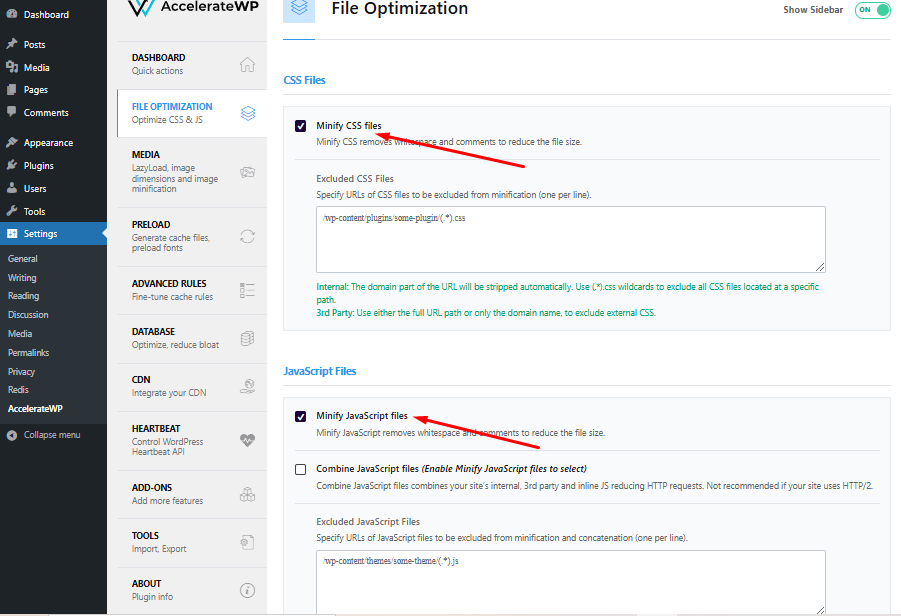Open the Media image icon in AccelerateWP nav
Image resolution: width=901 pixels, height=616 pixels.
pyautogui.click(x=248, y=172)
